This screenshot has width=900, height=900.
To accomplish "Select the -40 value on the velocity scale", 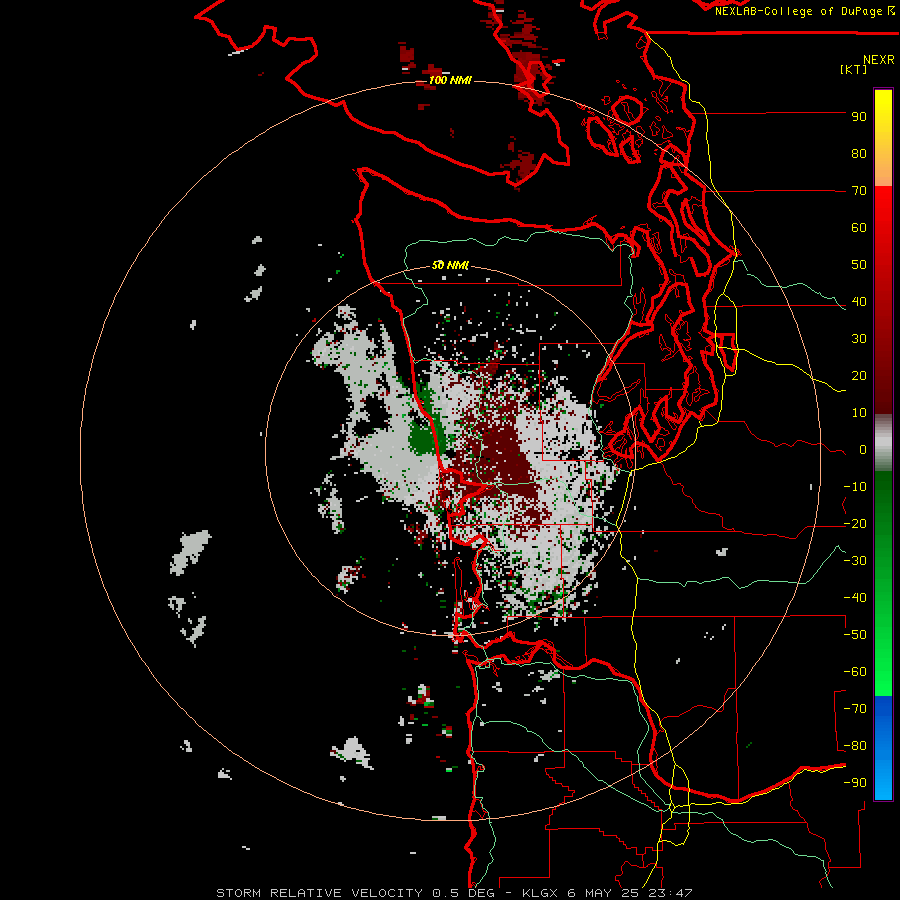I will coord(855,598).
